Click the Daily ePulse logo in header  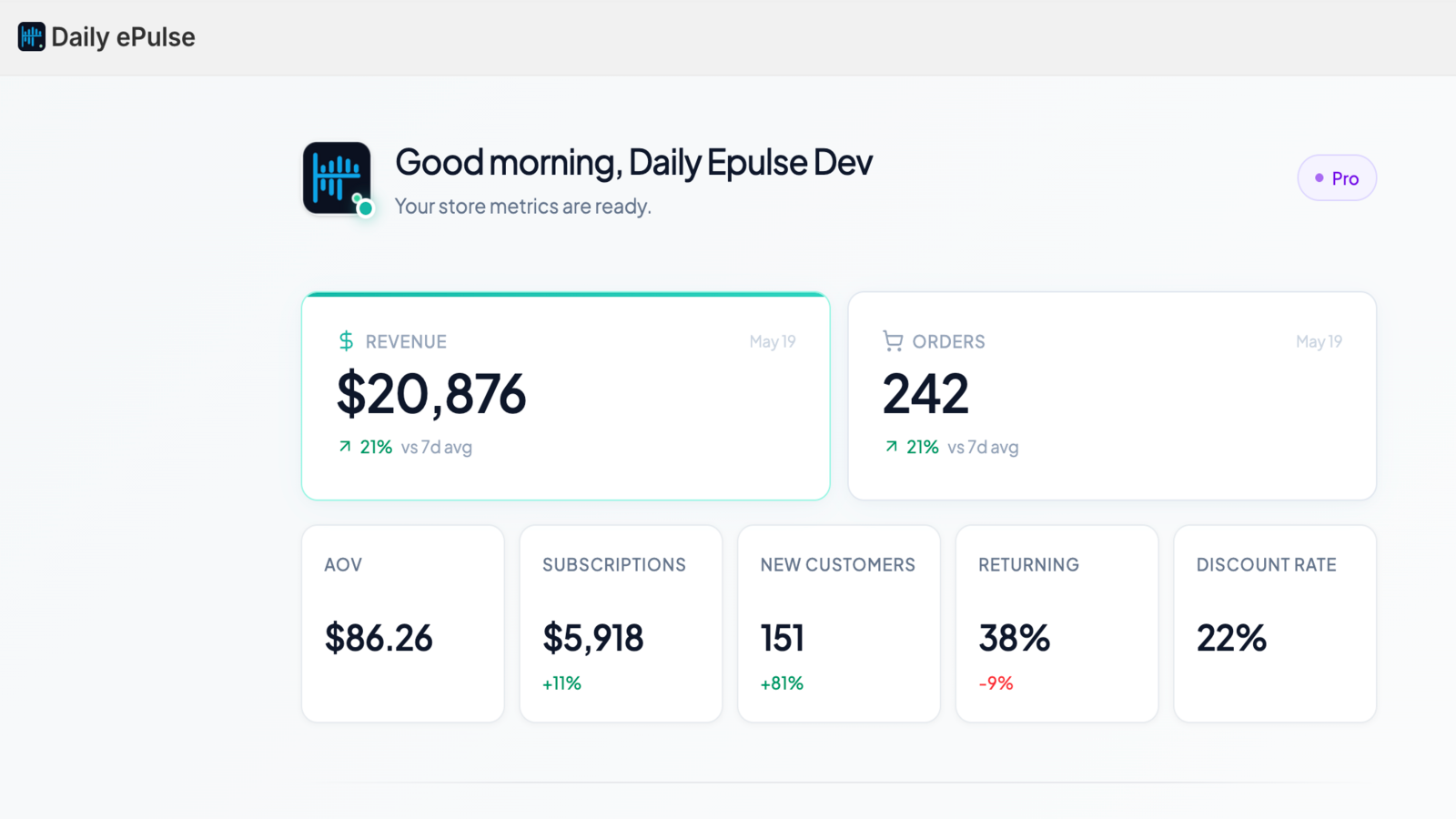(32, 36)
